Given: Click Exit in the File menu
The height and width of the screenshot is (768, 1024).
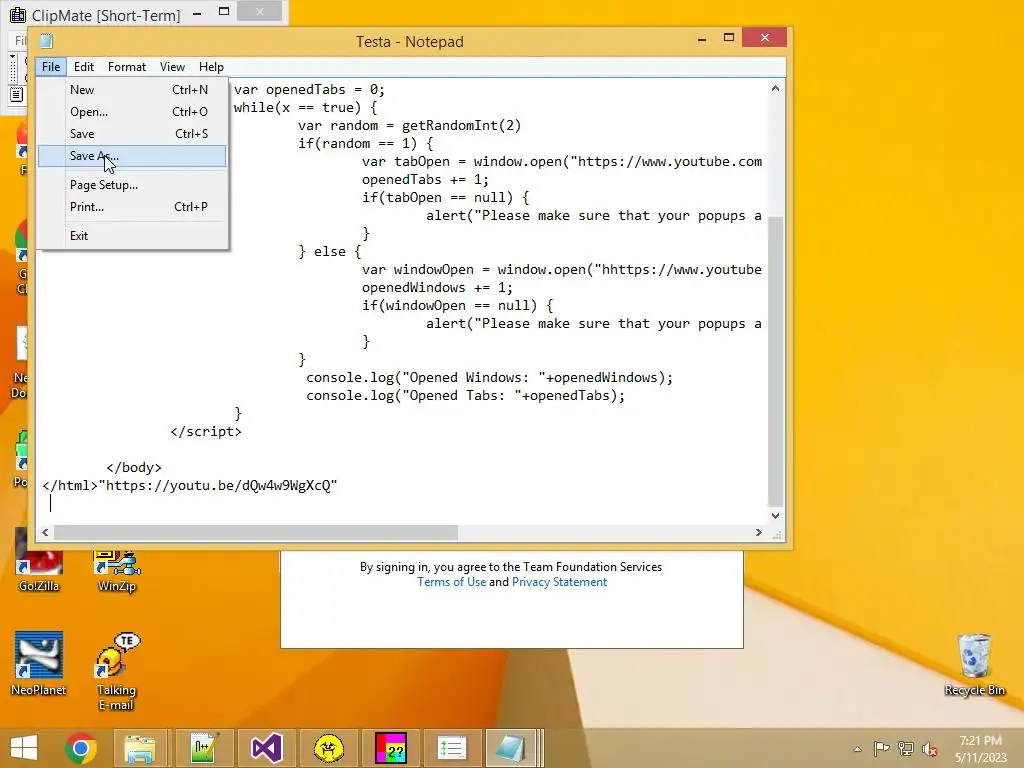Looking at the screenshot, I should 132,236.
